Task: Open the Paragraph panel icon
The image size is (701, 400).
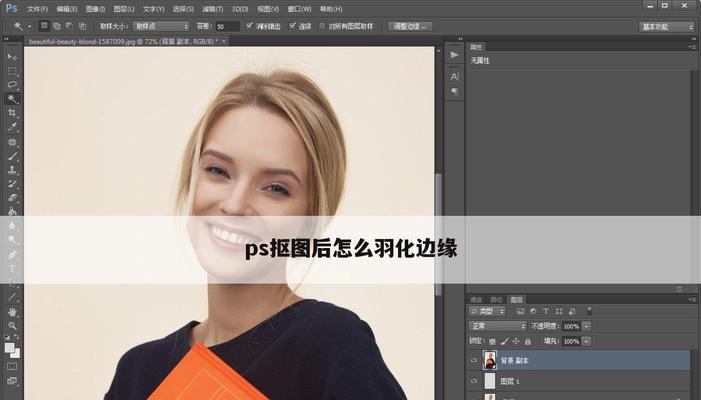Action: pos(454,91)
